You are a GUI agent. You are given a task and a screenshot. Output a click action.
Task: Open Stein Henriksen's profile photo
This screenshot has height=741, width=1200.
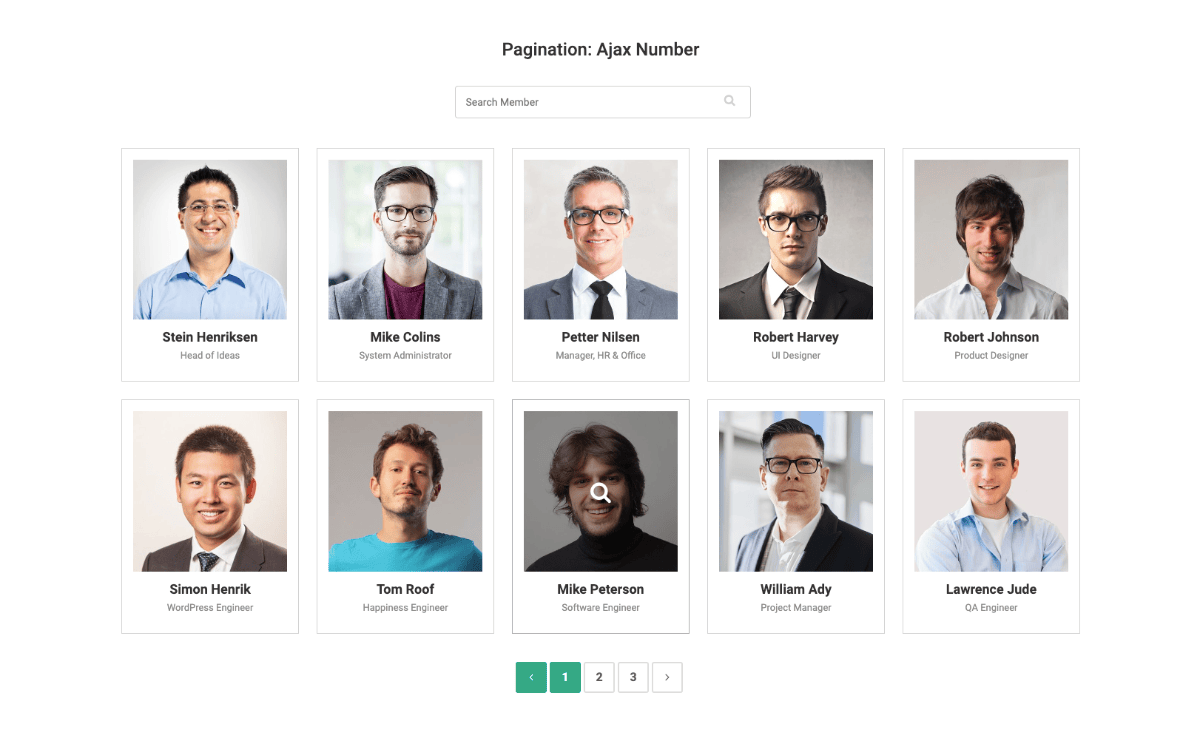coord(210,240)
